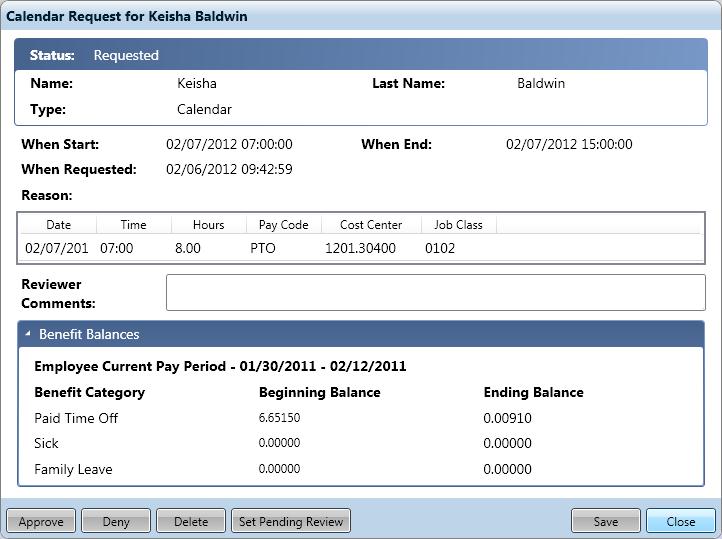Save the calendar request
The height and width of the screenshot is (539, 722).
coord(605,521)
